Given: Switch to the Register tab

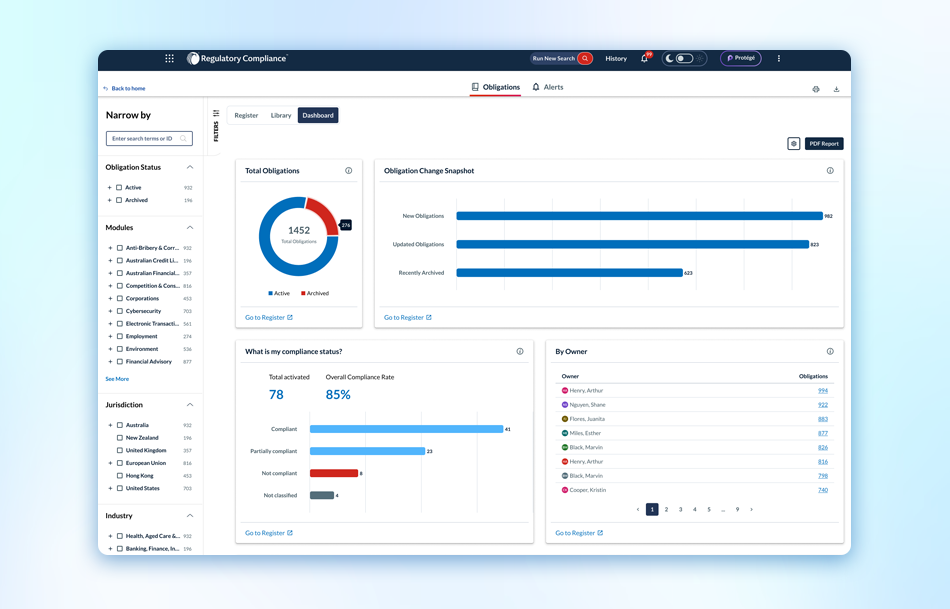Looking at the screenshot, I should 246,115.
